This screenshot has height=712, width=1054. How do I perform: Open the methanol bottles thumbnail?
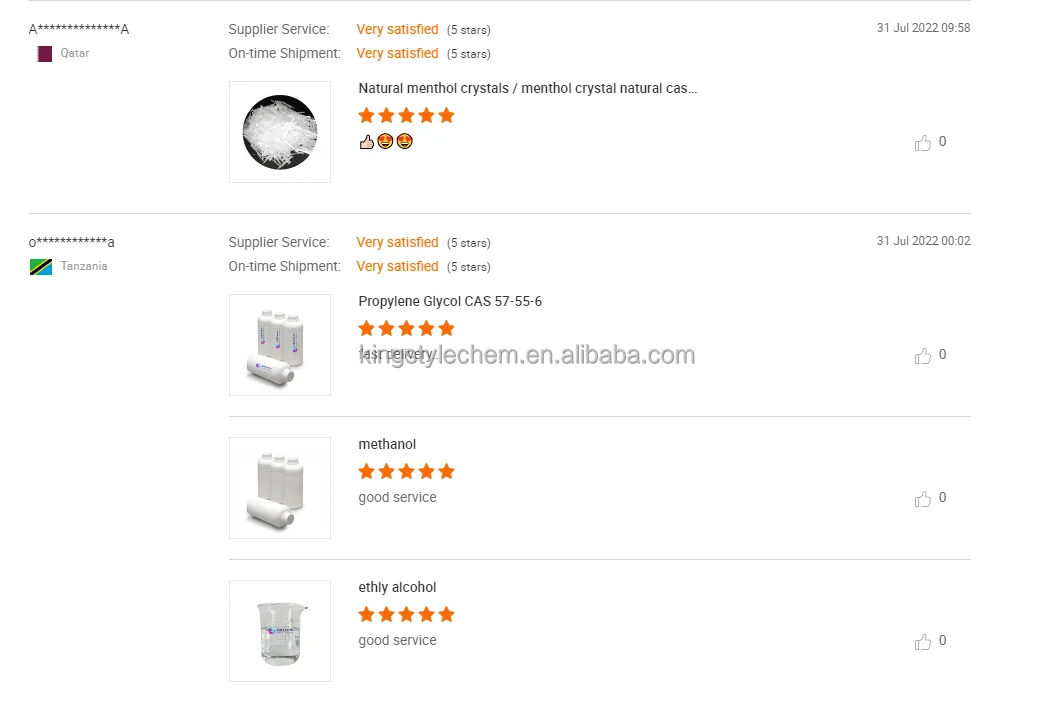(280, 488)
